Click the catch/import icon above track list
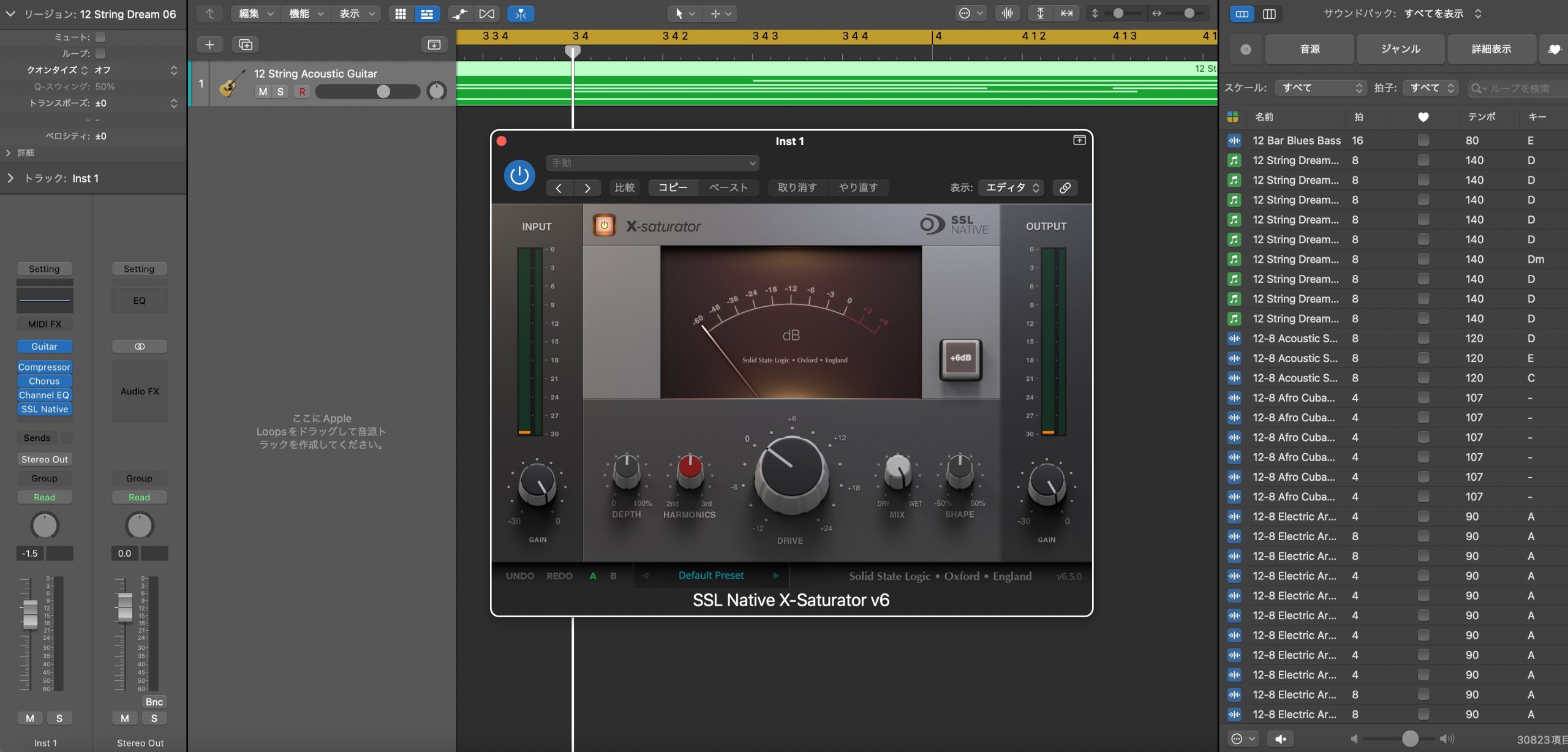 [x=434, y=45]
